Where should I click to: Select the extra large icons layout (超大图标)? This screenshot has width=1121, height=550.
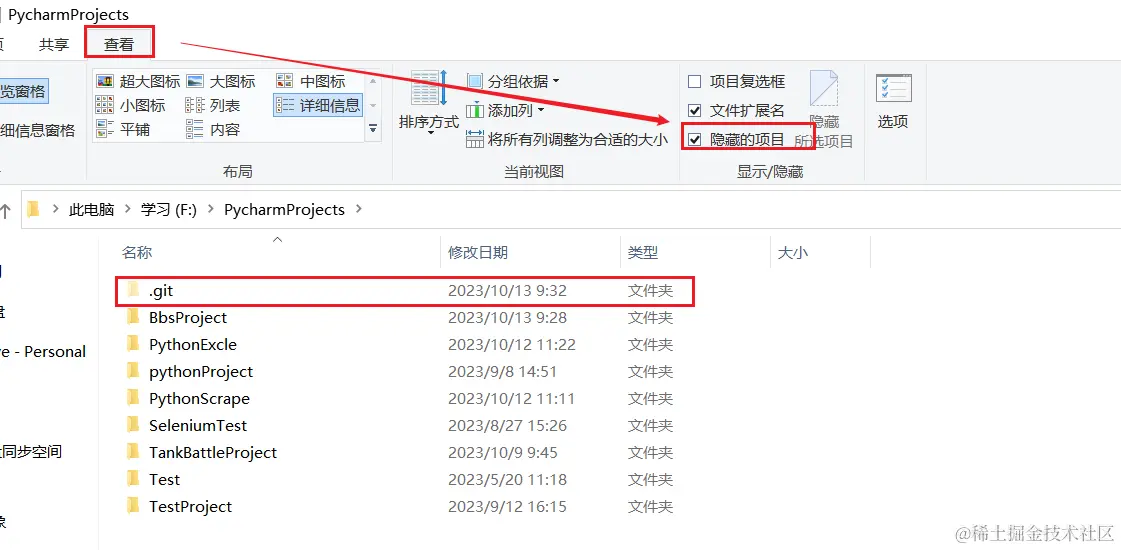pos(138,82)
